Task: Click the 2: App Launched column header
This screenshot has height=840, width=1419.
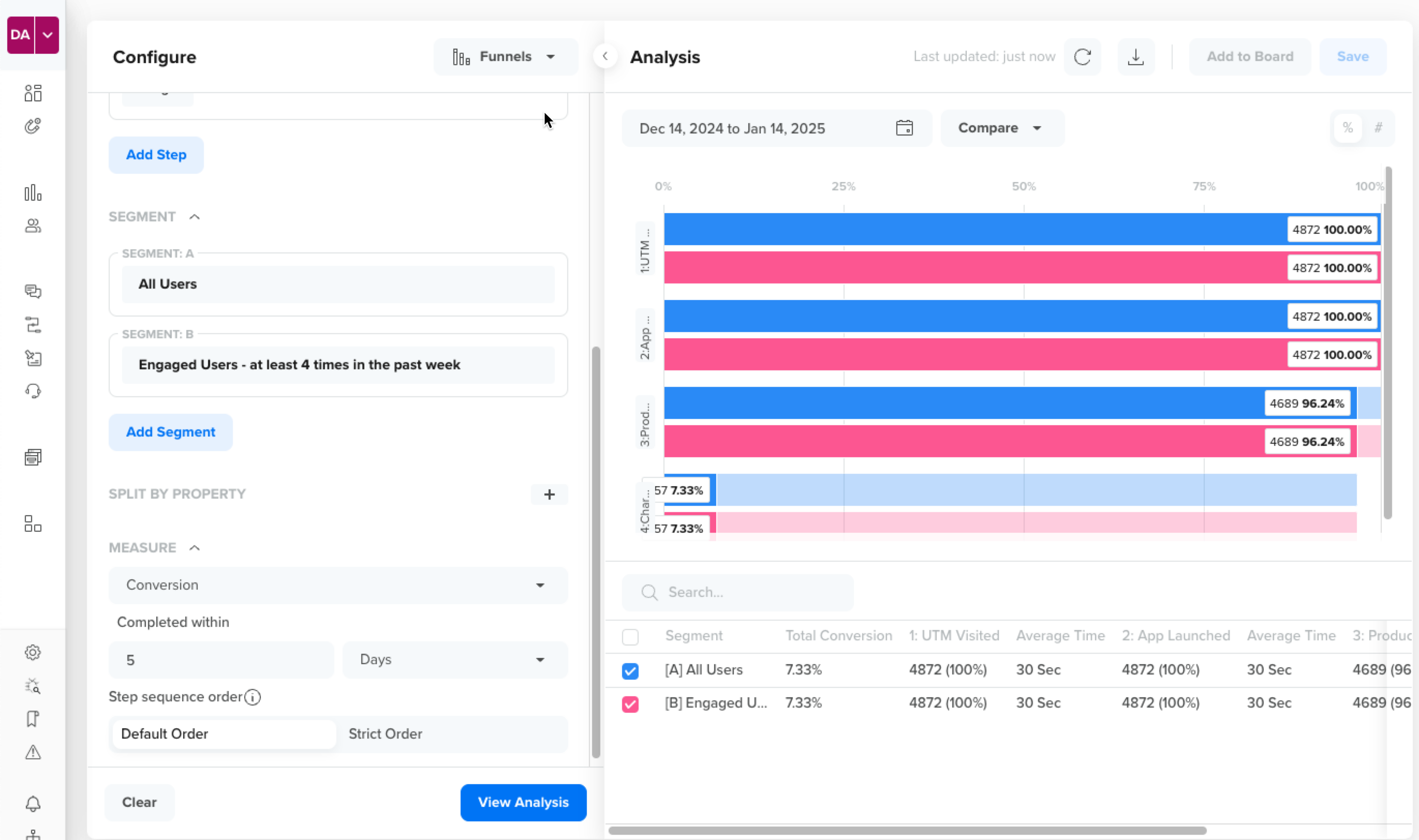Action: pos(1176,636)
